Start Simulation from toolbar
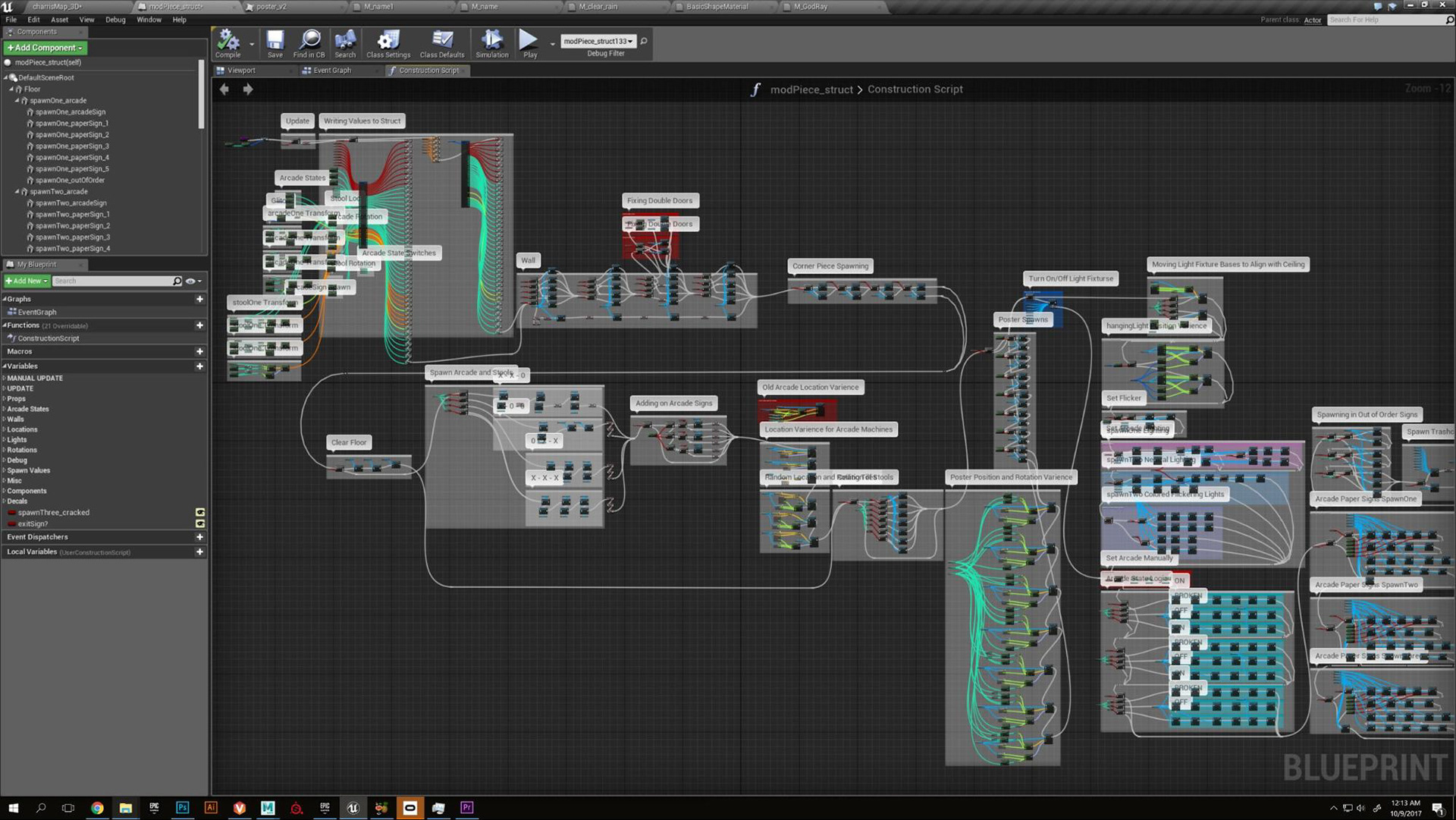The image size is (1456, 820). (492, 43)
